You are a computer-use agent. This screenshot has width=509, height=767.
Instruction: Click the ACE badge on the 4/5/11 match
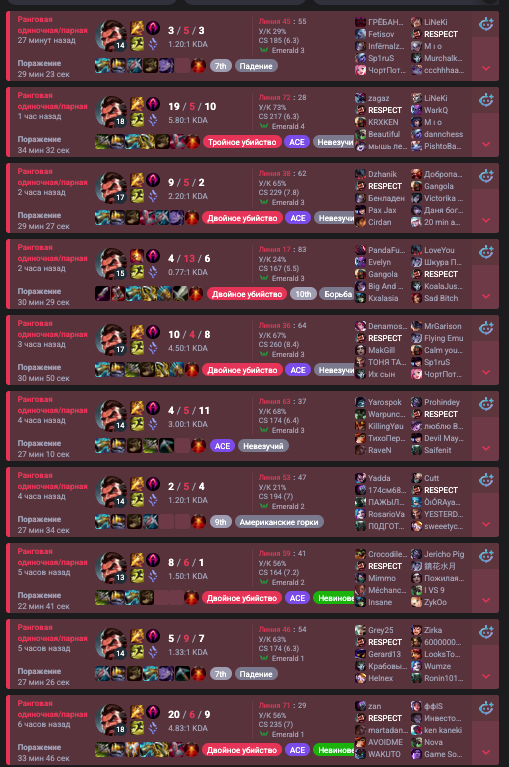click(222, 446)
